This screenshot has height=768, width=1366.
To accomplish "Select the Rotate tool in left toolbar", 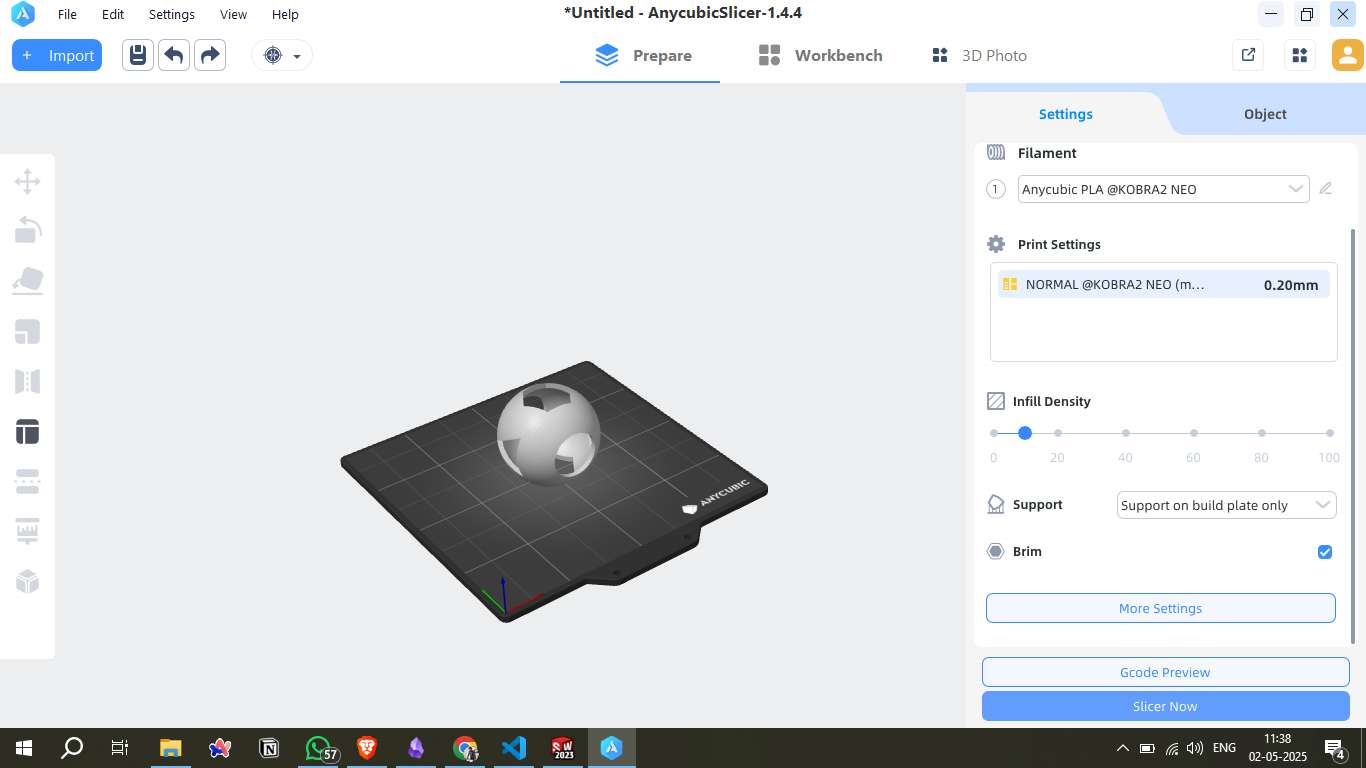I will coord(27,231).
